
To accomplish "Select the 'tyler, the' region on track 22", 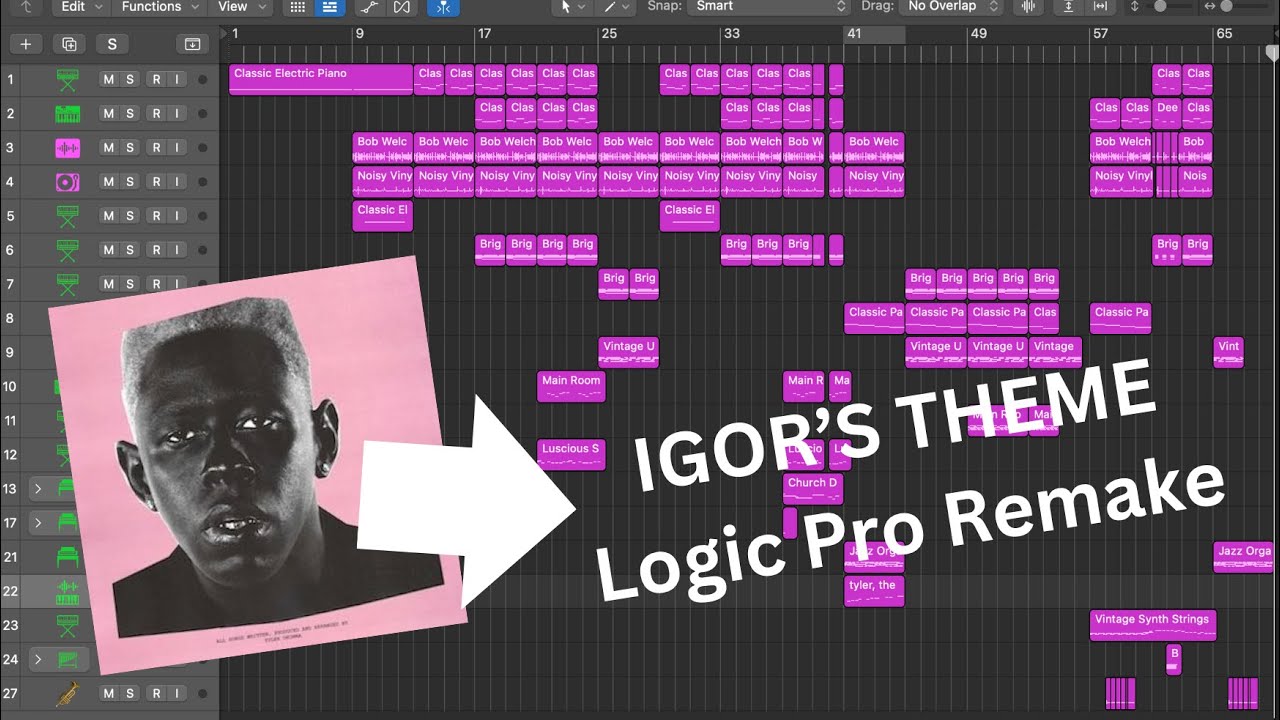I will [x=874, y=591].
